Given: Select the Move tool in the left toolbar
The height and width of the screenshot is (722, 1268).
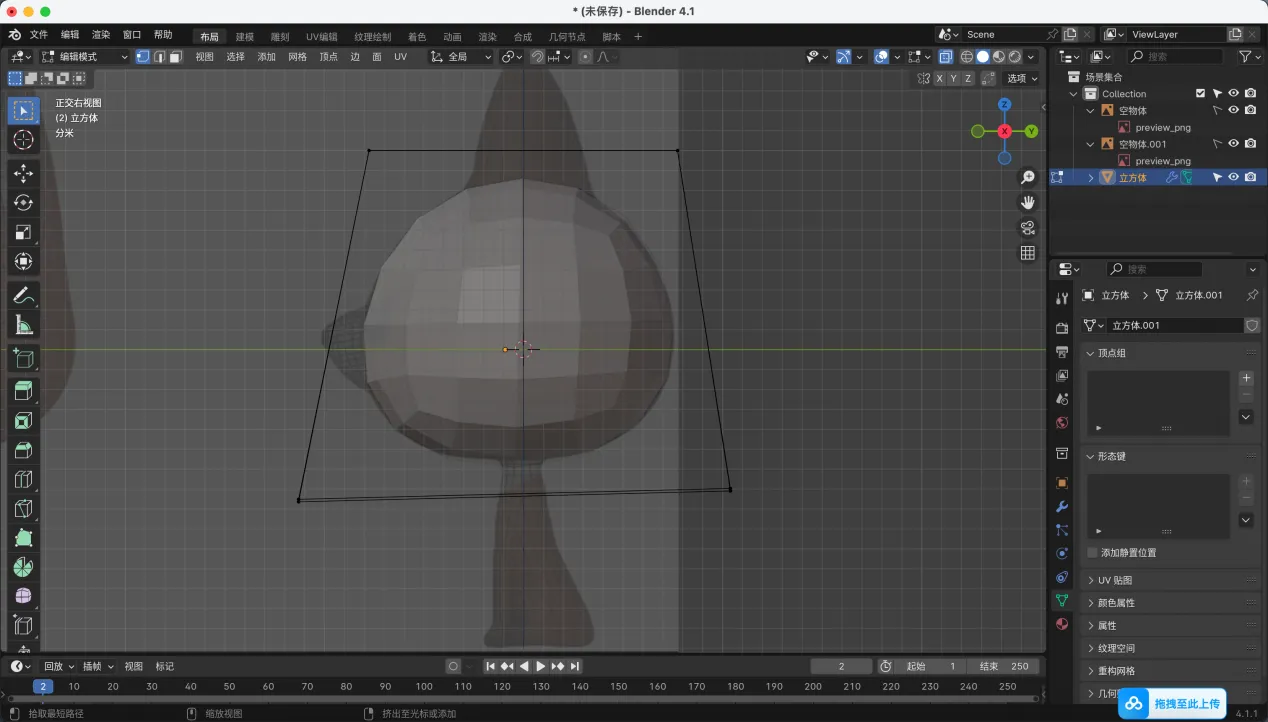Looking at the screenshot, I should (x=23, y=174).
